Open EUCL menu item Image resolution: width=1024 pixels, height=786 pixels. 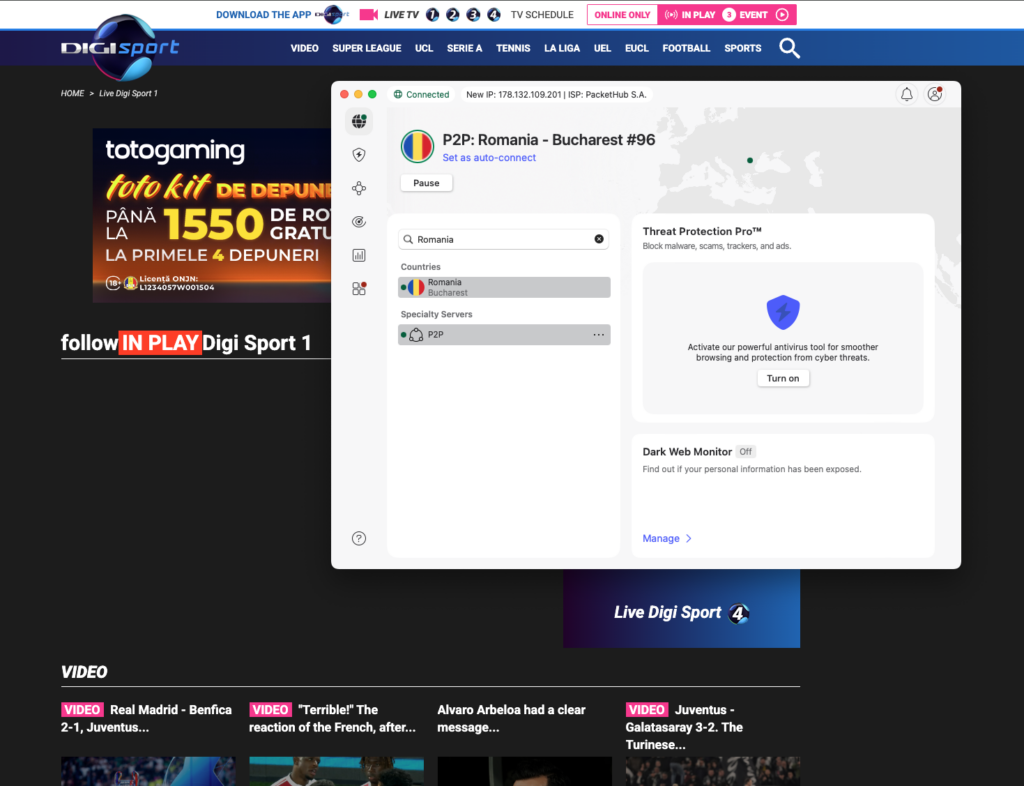click(x=637, y=48)
